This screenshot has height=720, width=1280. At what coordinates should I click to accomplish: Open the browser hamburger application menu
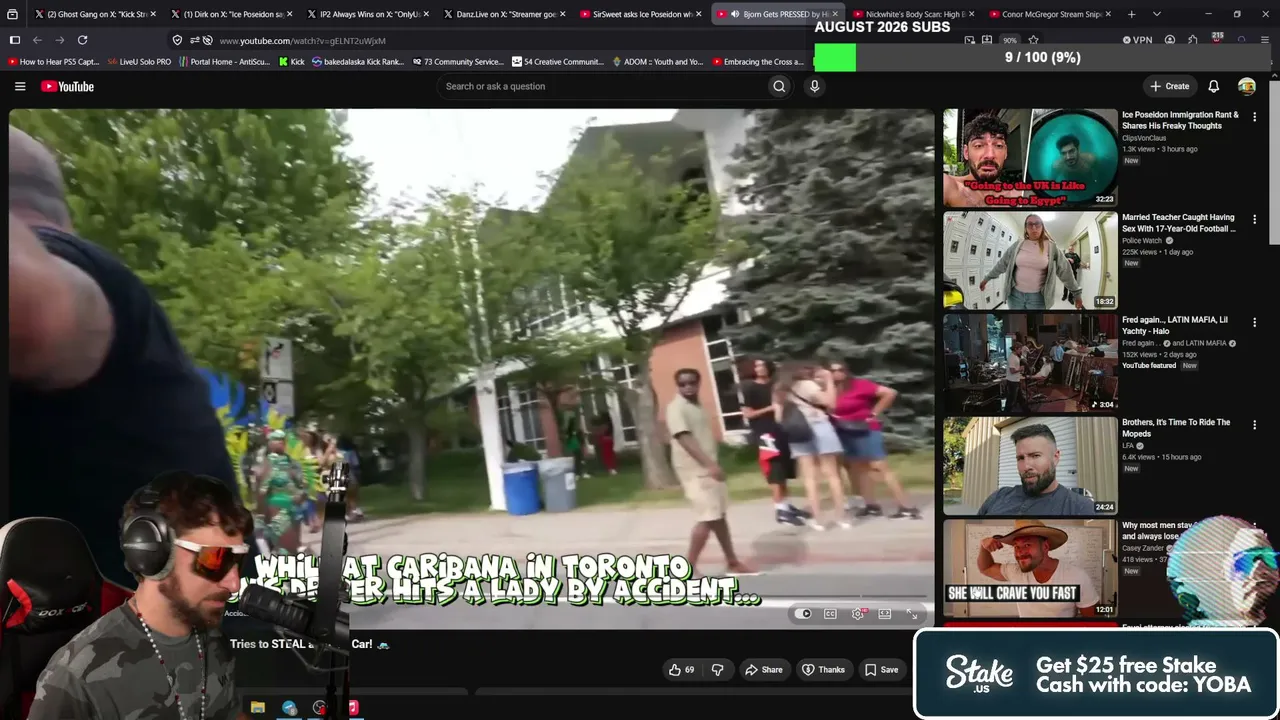(x=1265, y=40)
